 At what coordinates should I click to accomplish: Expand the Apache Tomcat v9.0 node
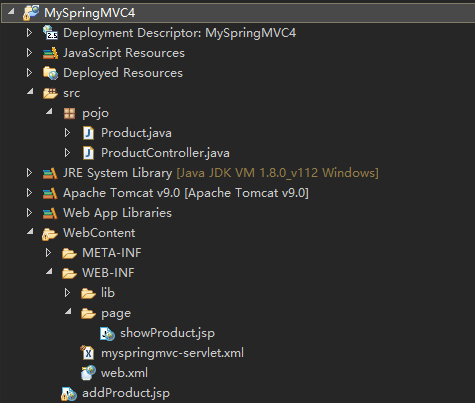coord(29,193)
